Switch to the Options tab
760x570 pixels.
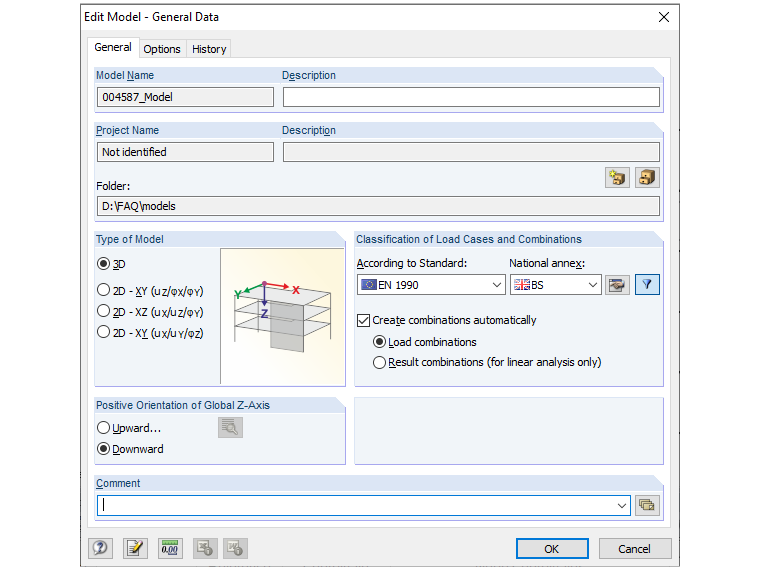(162, 49)
